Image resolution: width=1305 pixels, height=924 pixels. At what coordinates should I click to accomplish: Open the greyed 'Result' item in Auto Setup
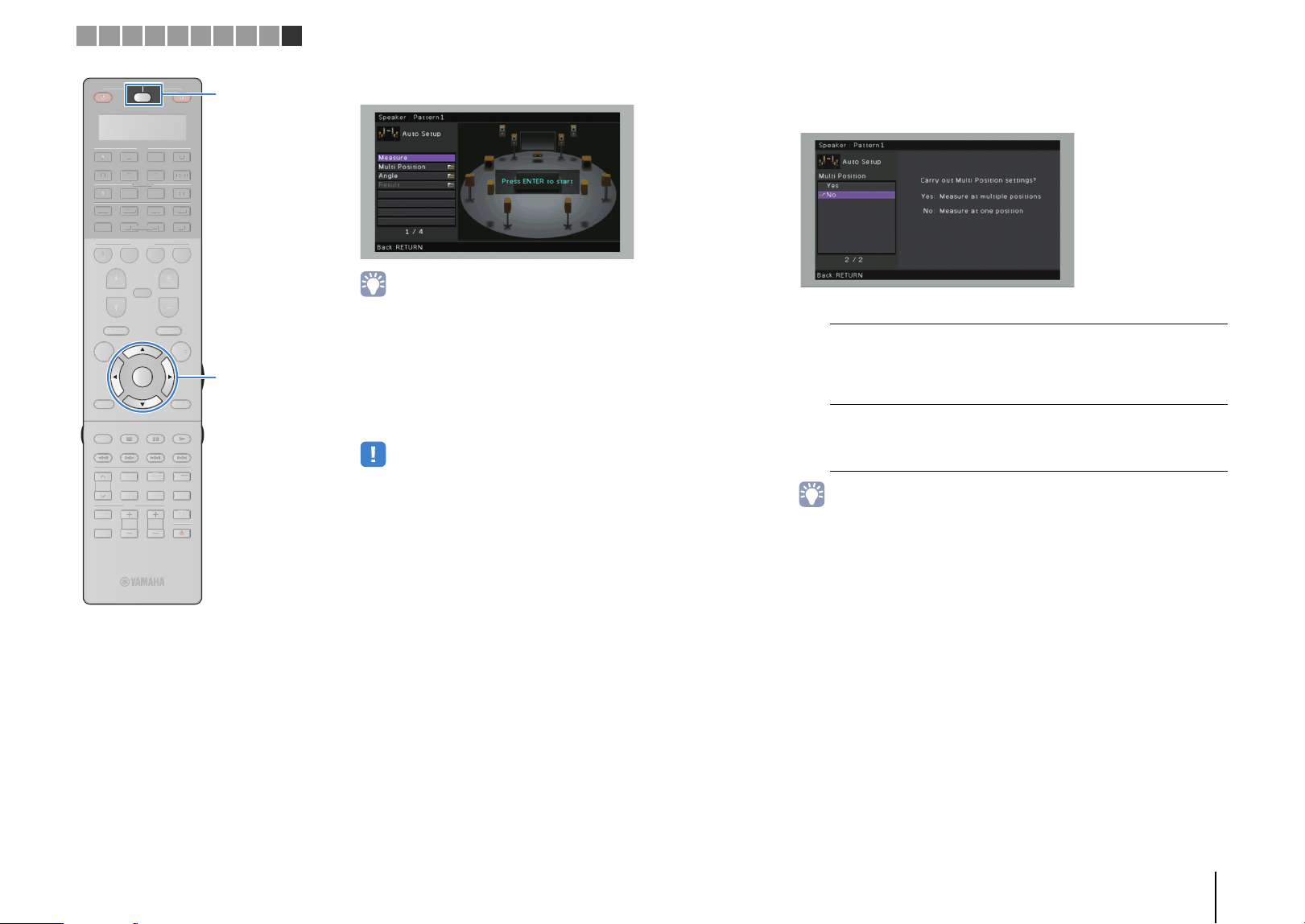[416, 185]
